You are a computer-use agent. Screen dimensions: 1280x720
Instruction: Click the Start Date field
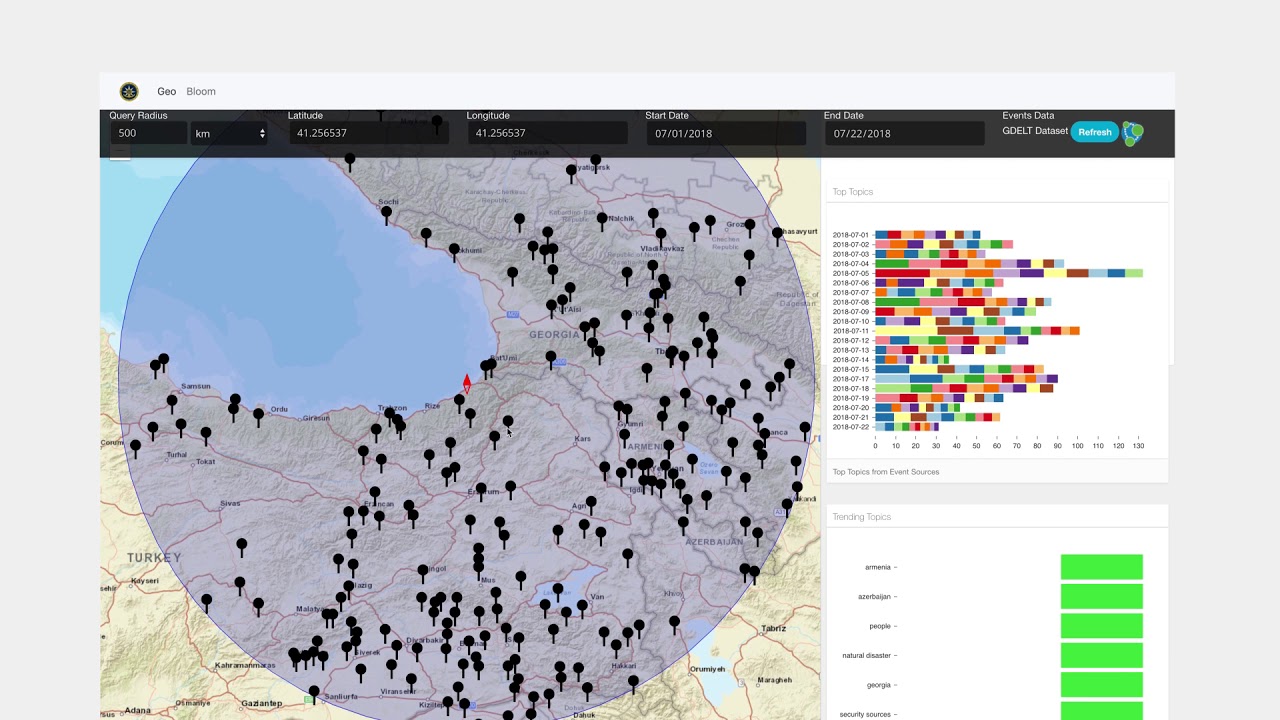pos(724,134)
